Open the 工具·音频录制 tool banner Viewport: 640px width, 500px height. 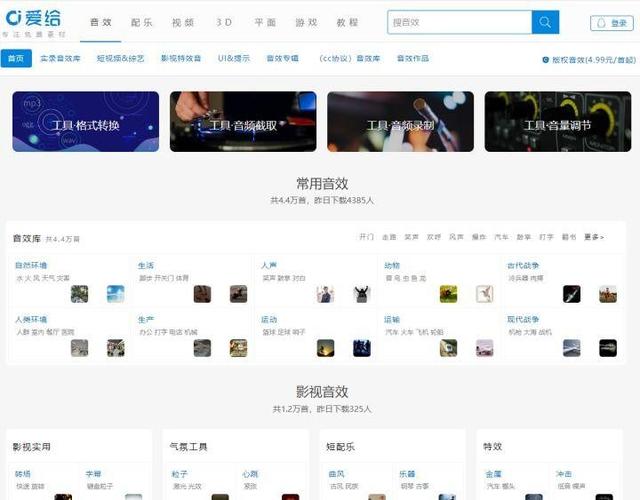(400, 122)
